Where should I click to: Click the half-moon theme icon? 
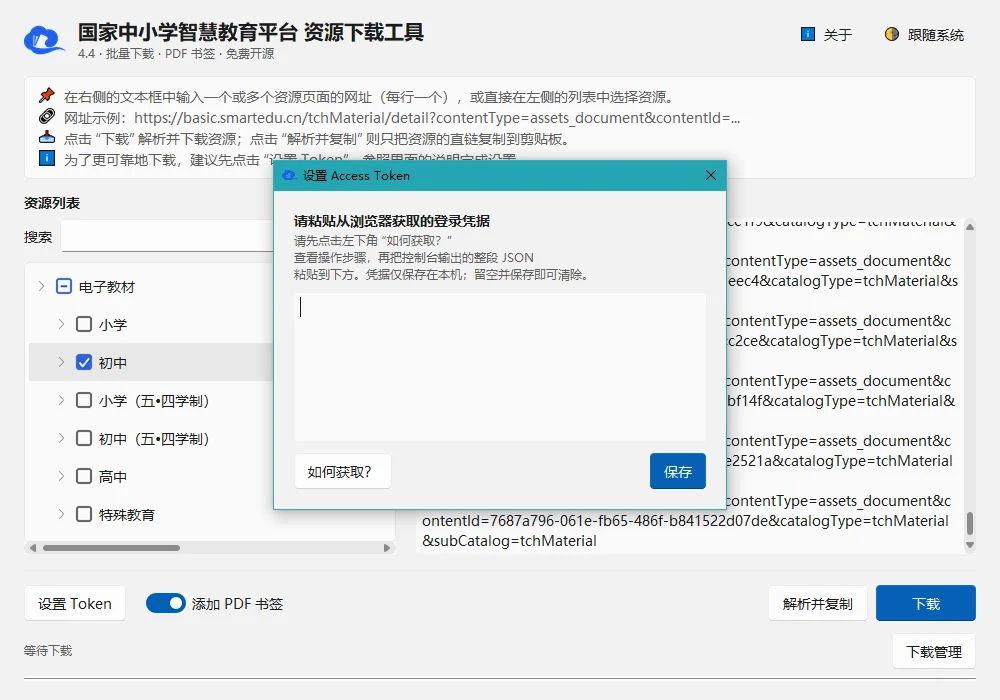pos(892,34)
